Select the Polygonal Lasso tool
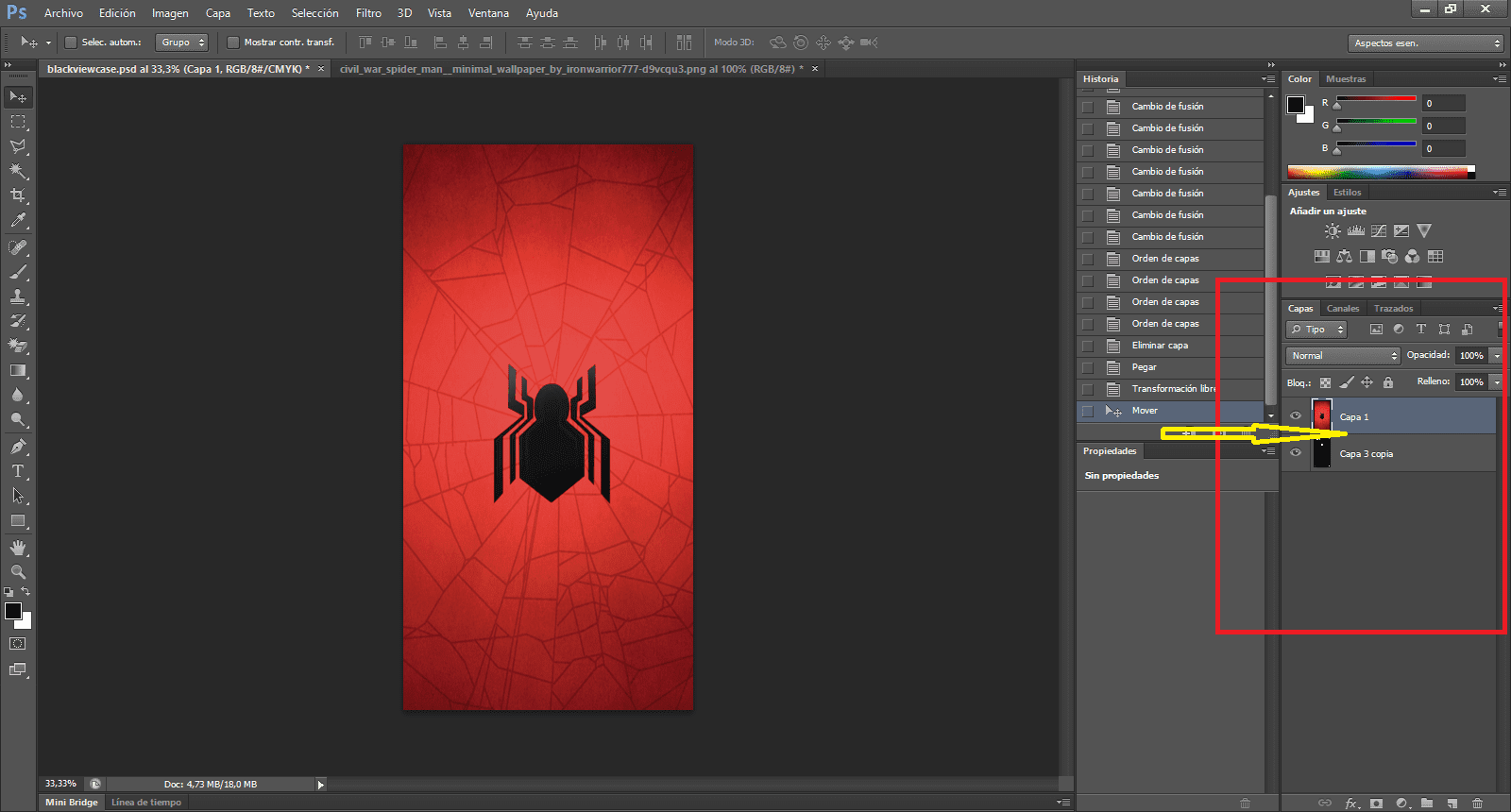 click(18, 146)
